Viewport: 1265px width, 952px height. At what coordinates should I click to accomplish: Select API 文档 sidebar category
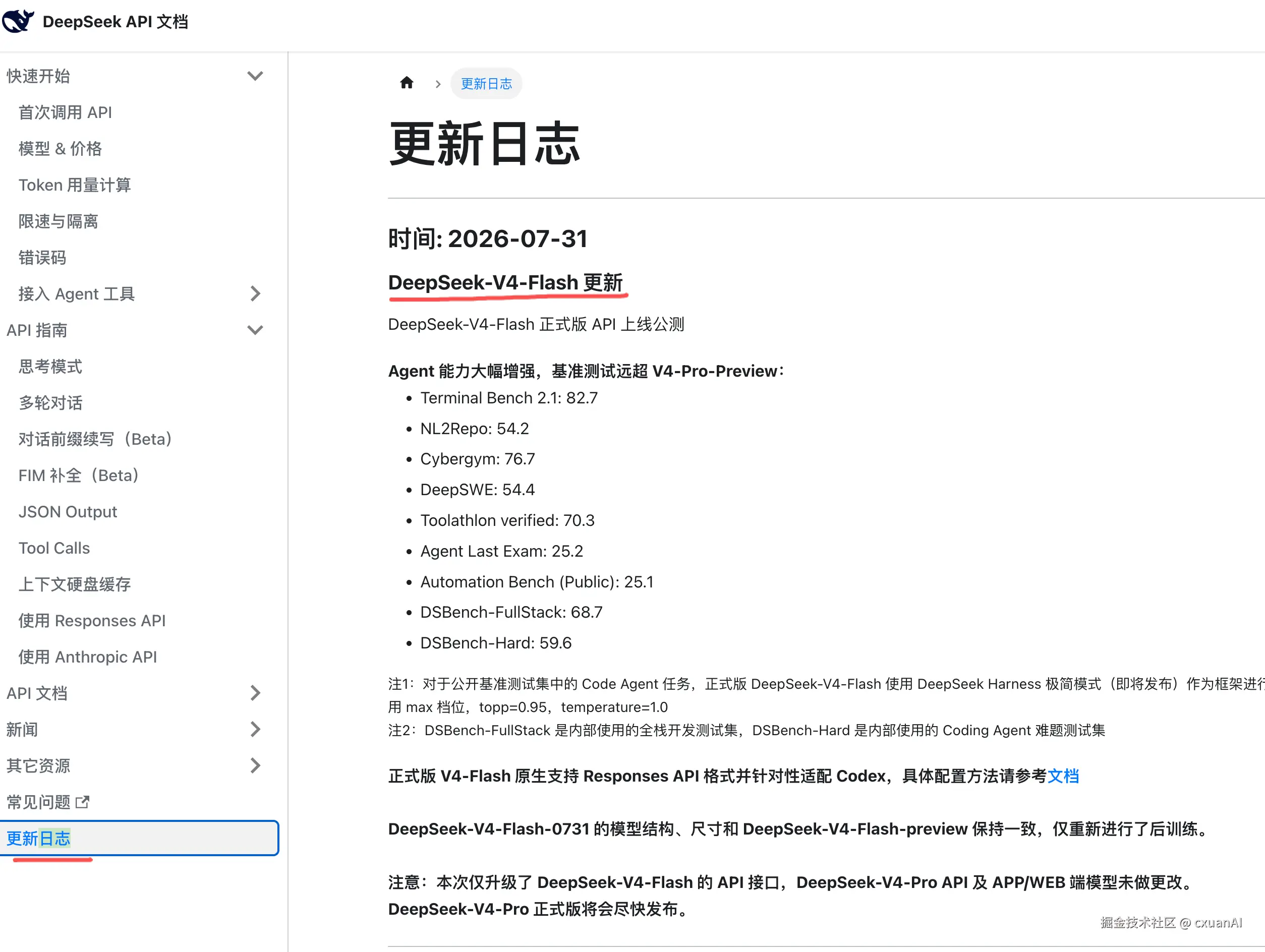[x=37, y=693]
